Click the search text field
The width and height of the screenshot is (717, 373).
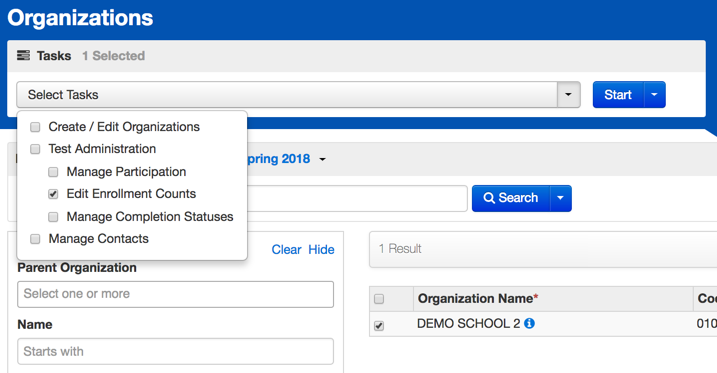tap(357, 198)
